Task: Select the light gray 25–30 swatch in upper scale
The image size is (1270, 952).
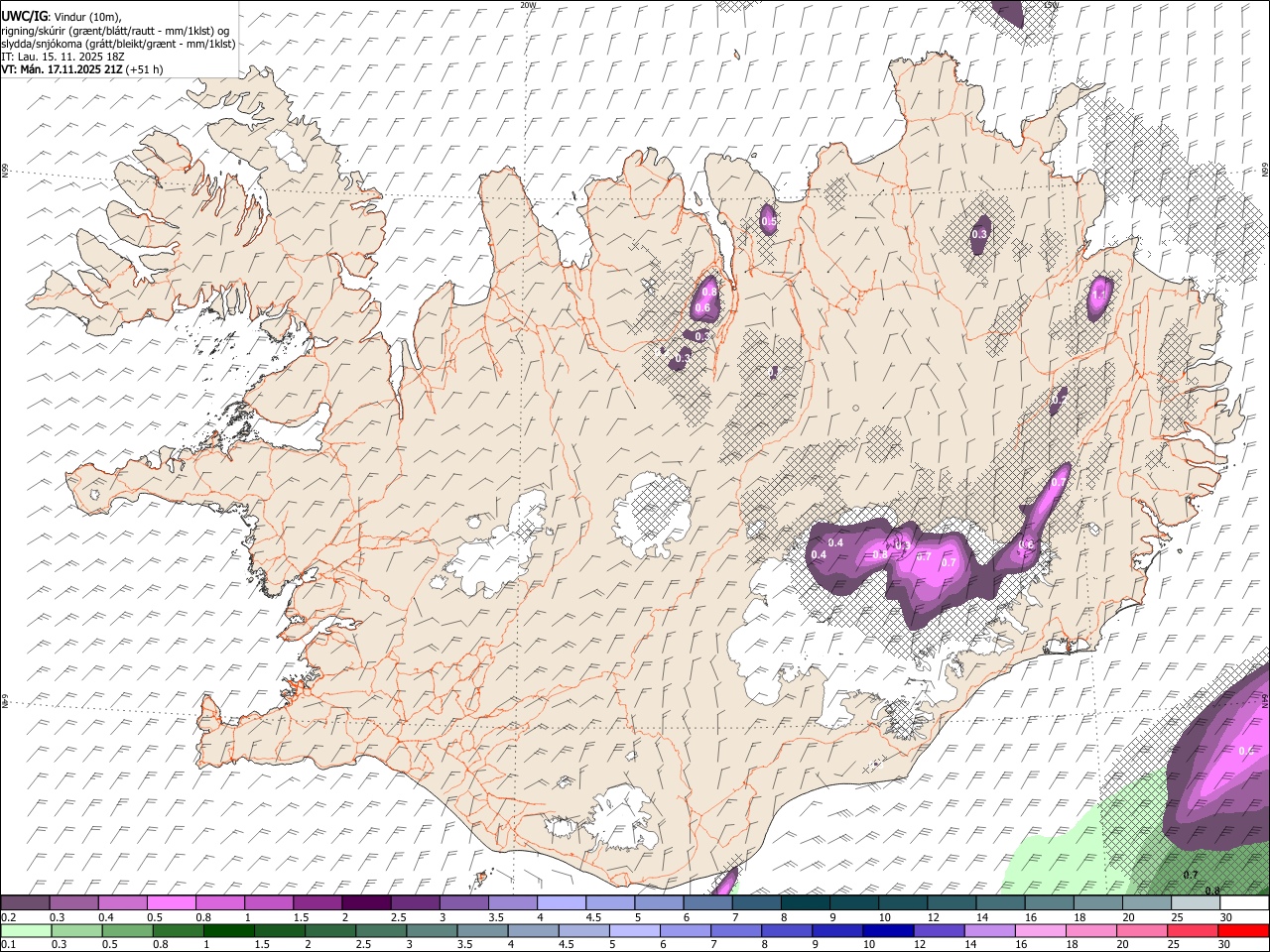Action: point(1195,903)
